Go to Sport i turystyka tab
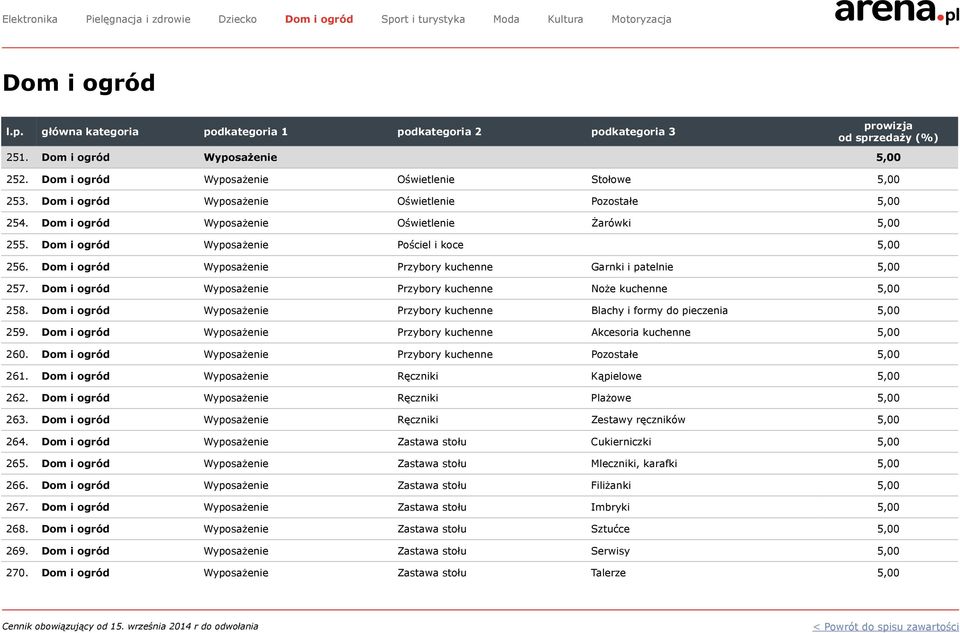960x633 pixels. point(423,20)
